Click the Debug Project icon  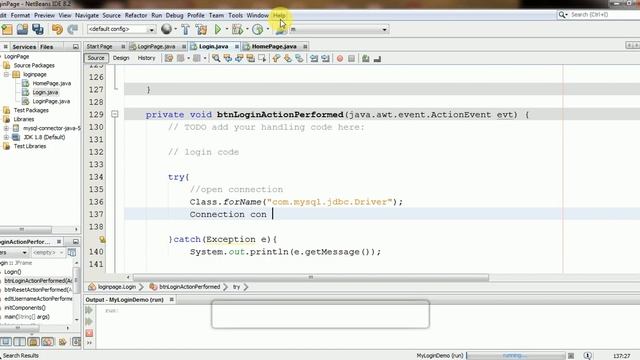[237, 29]
